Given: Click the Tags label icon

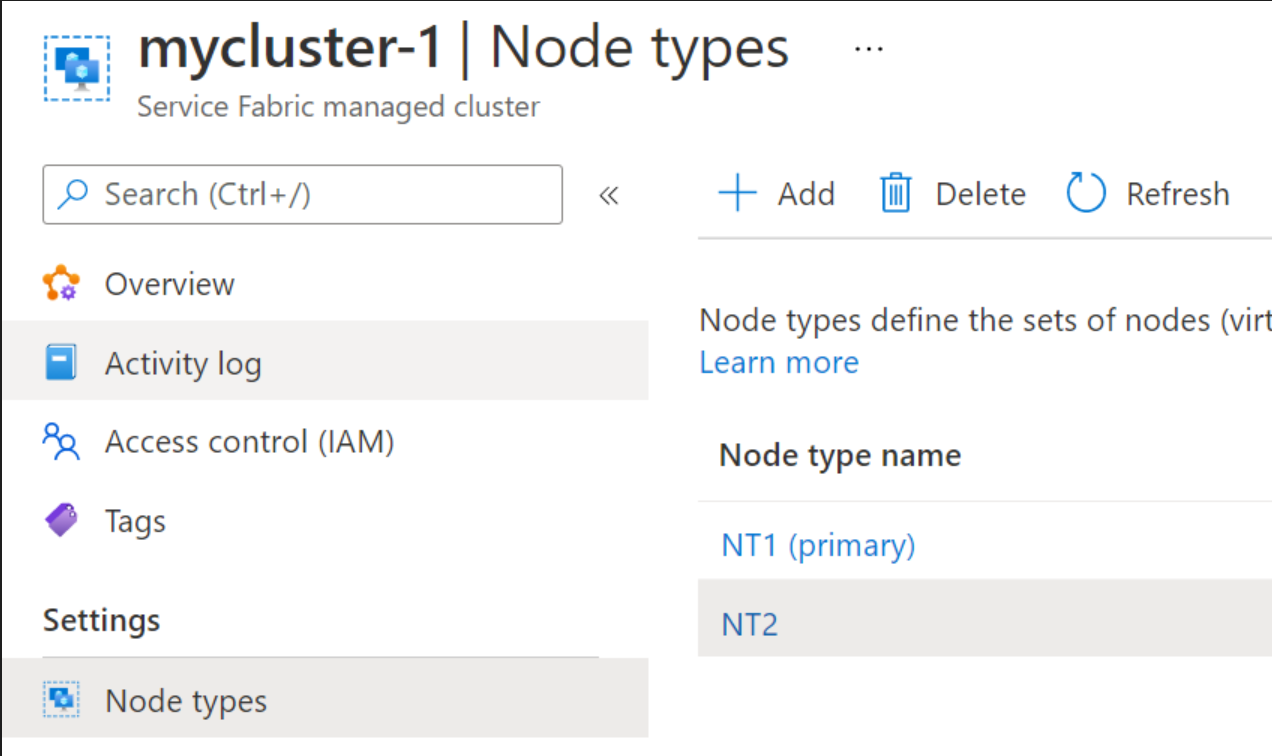Looking at the screenshot, I should pos(64,520).
